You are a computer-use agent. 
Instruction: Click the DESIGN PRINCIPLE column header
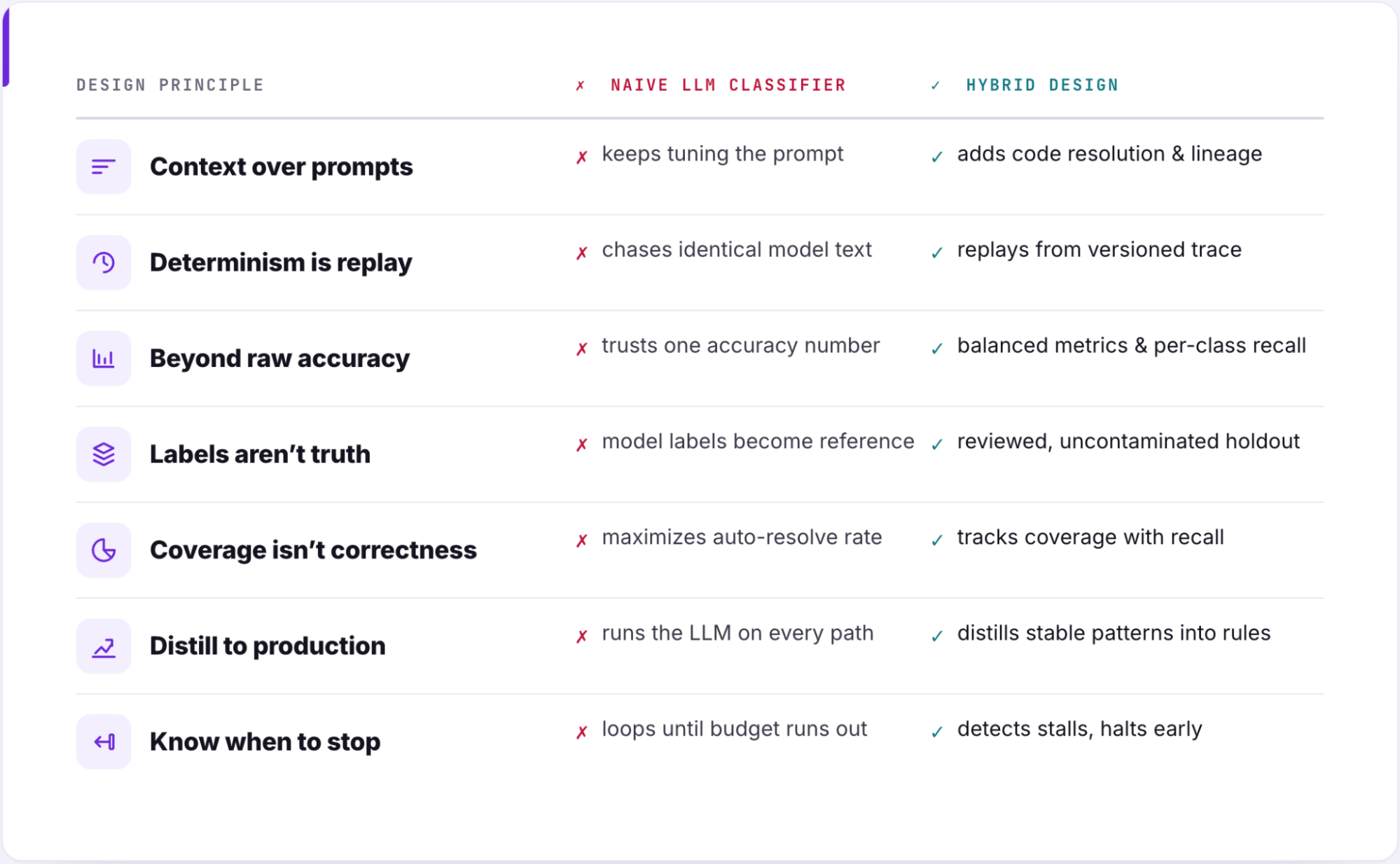(170, 85)
